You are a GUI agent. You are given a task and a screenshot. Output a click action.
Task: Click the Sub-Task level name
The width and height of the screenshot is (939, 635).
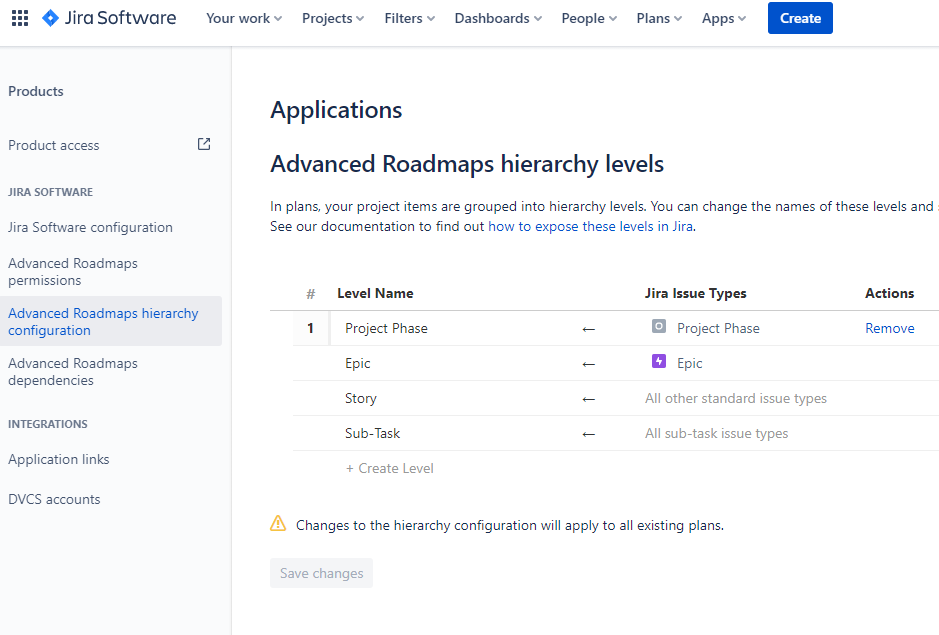coord(372,433)
